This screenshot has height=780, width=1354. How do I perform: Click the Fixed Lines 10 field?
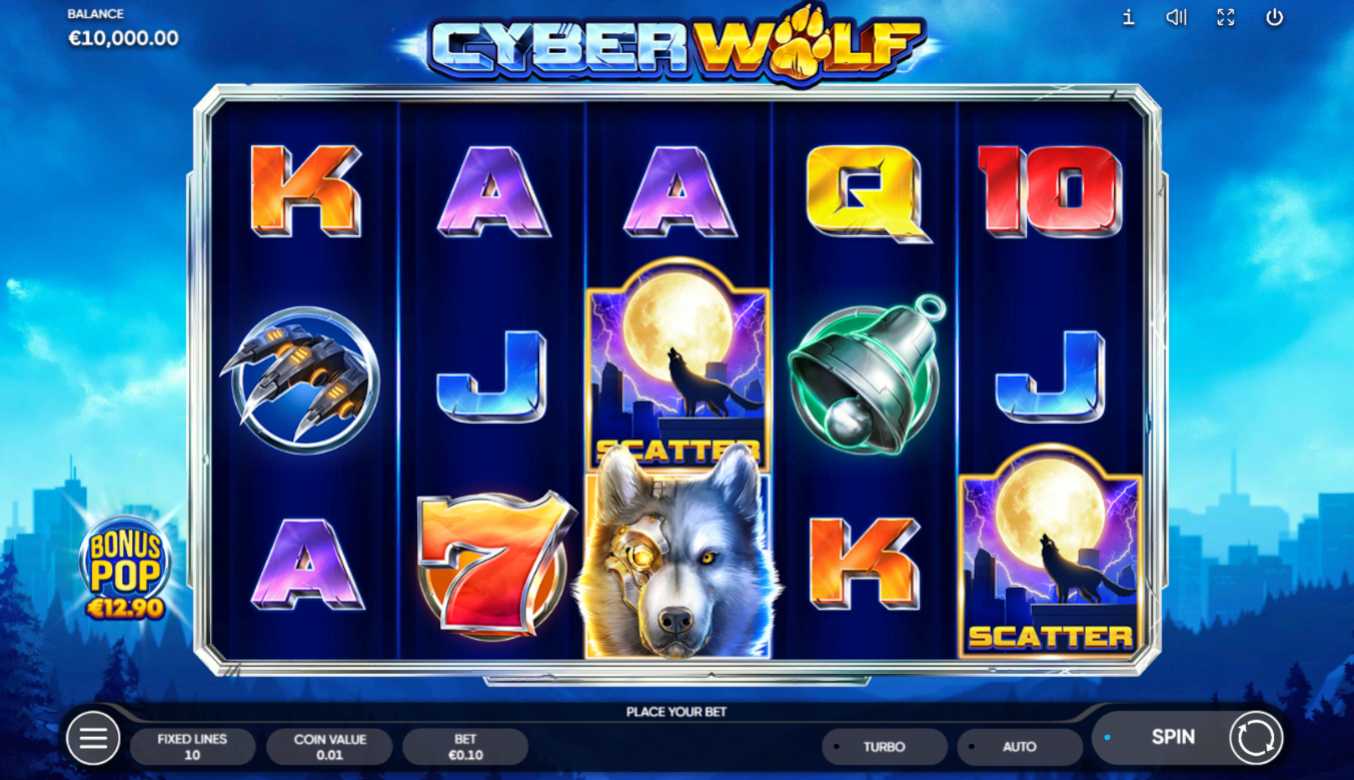[192, 747]
